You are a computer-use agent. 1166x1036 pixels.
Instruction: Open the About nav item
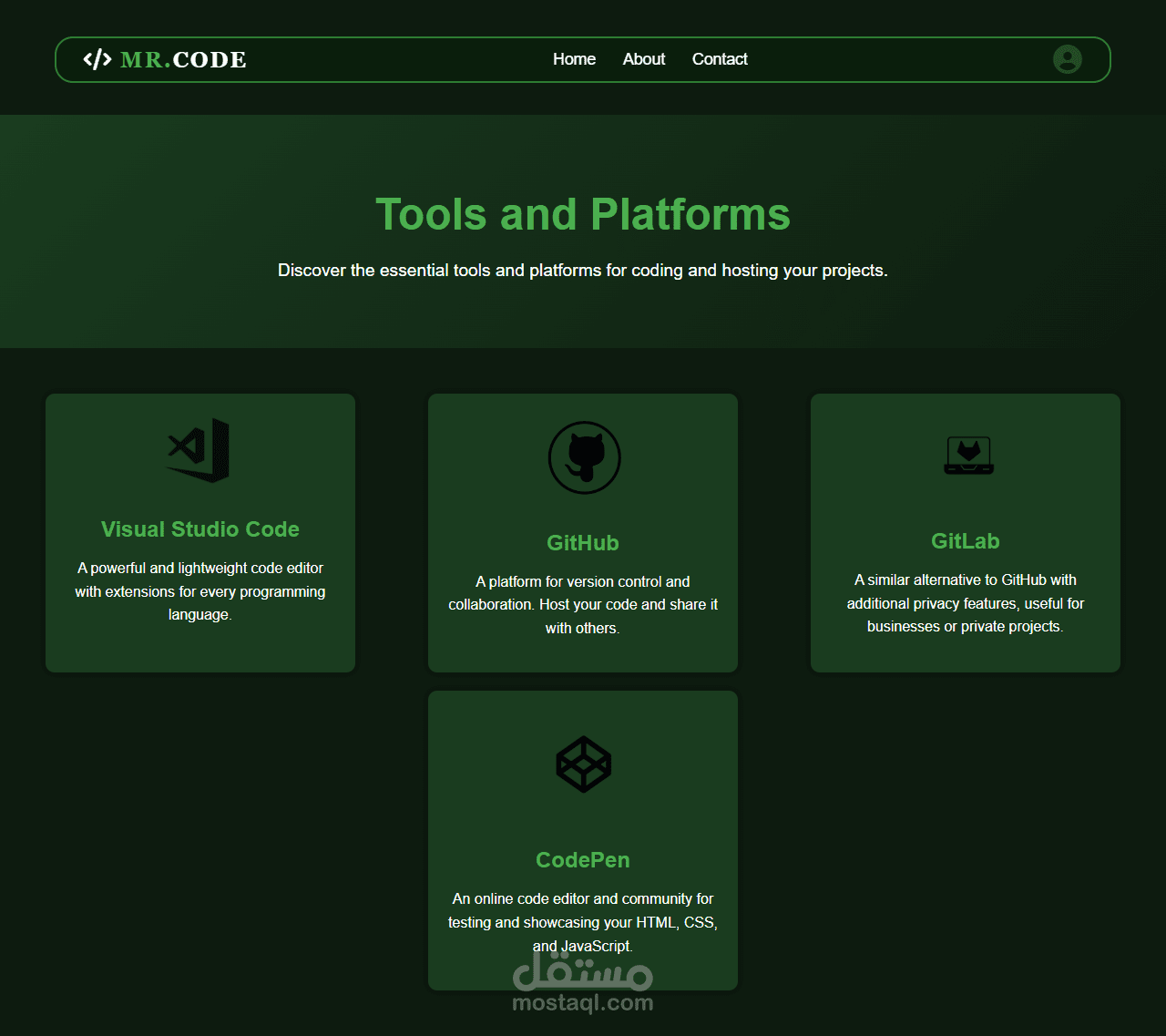point(644,59)
